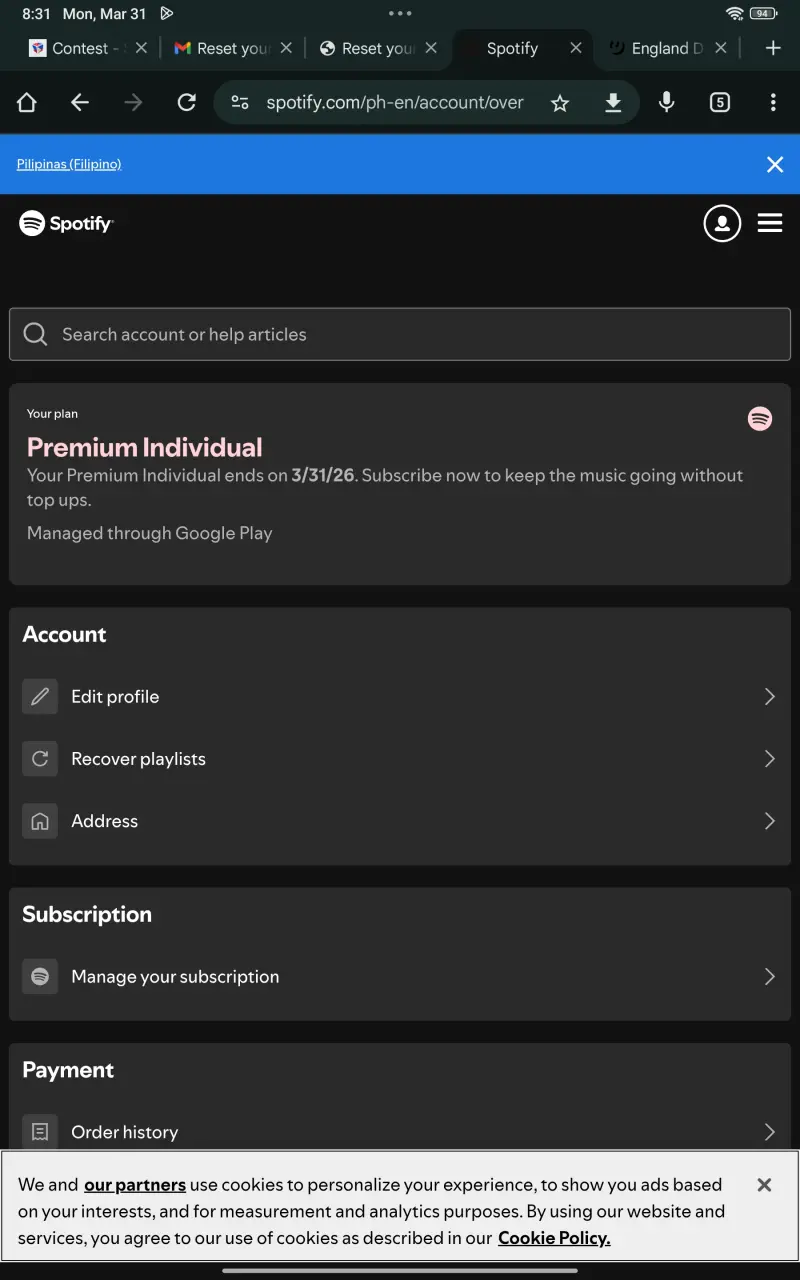
Task: Click the Spotify logo in header
Action: [66, 223]
